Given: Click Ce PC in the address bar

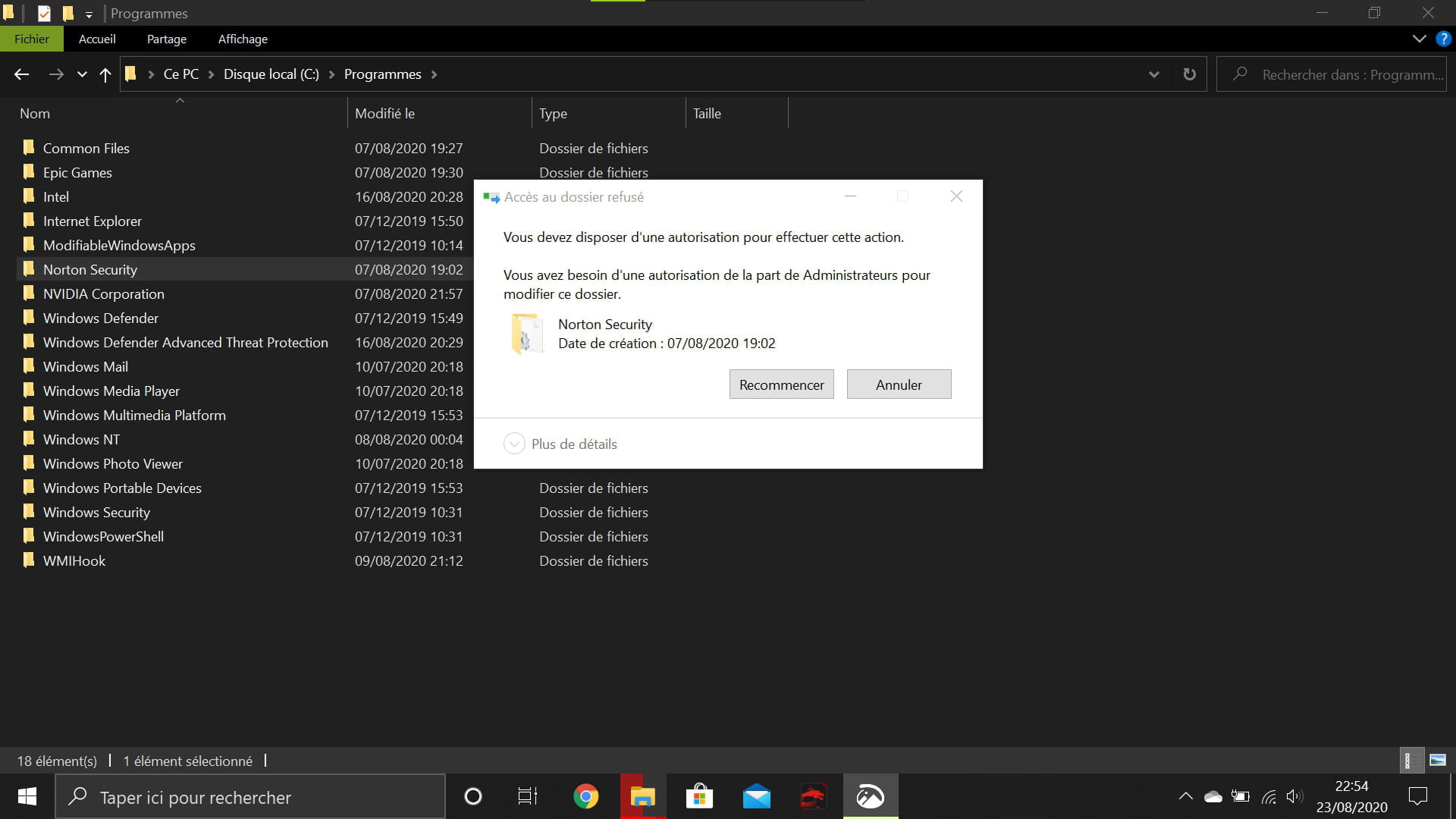Looking at the screenshot, I should click(x=181, y=74).
